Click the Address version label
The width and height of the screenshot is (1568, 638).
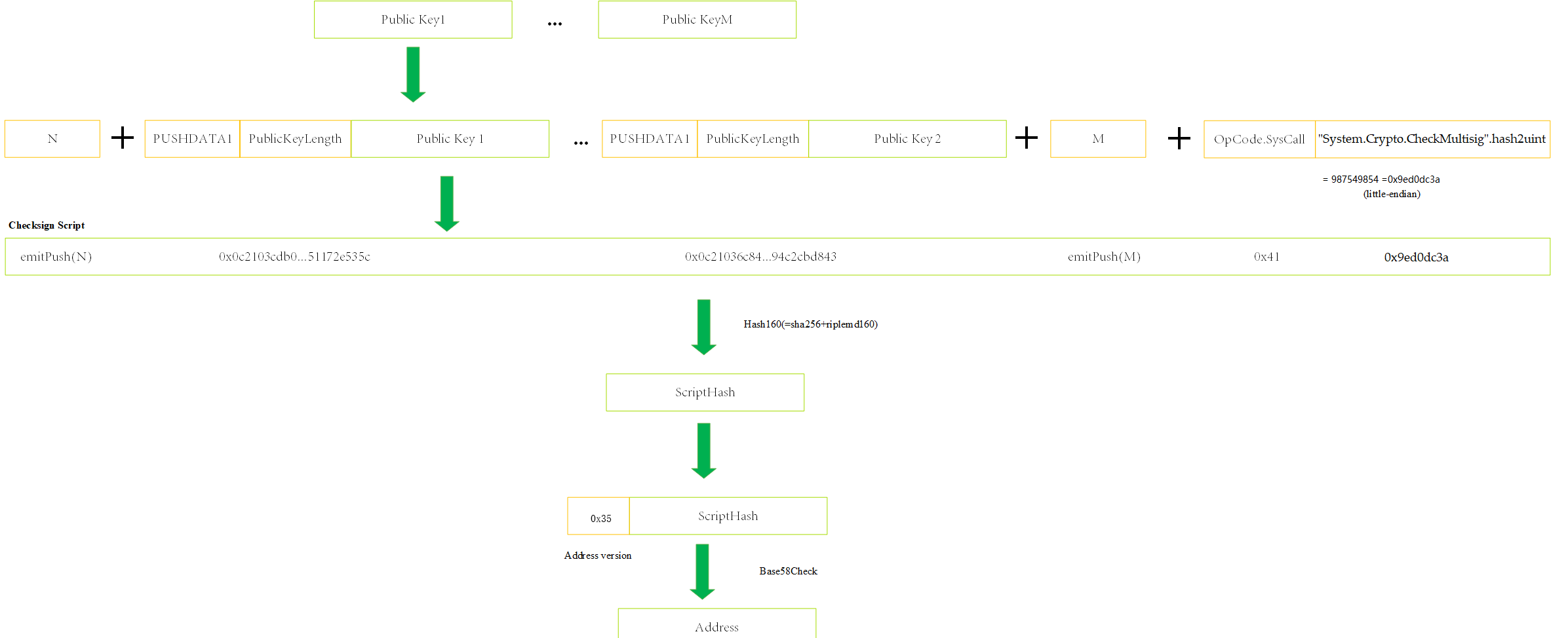pyautogui.click(x=598, y=555)
